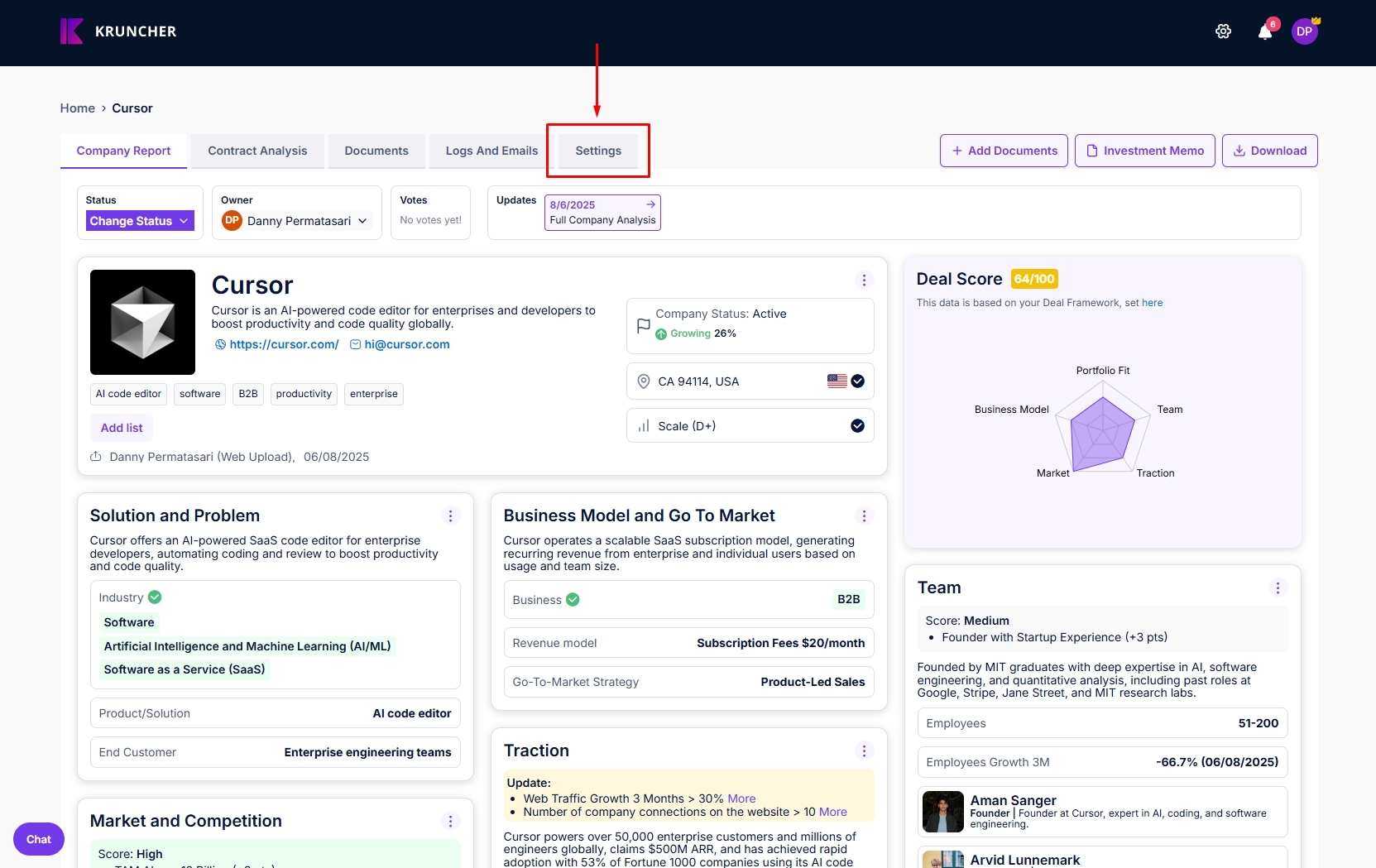Click the Kruncher logo icon
This screenshot has width=1376, height=868.
coord(71,31)
